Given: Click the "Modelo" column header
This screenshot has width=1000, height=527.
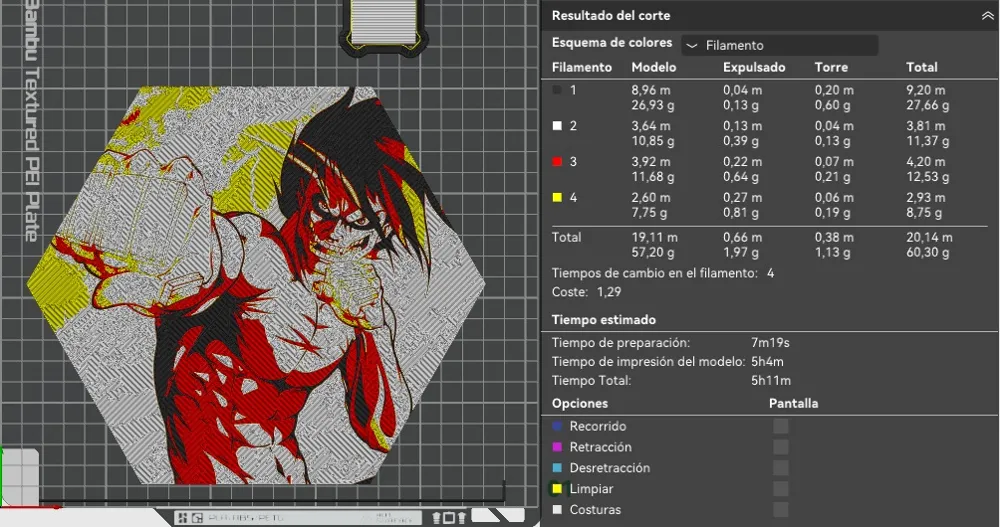Looking at the screenshot, I should click(x=654, y=67).
